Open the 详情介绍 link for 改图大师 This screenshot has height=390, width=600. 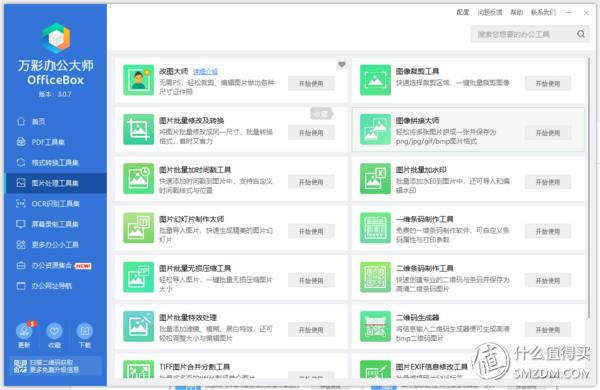205,72
